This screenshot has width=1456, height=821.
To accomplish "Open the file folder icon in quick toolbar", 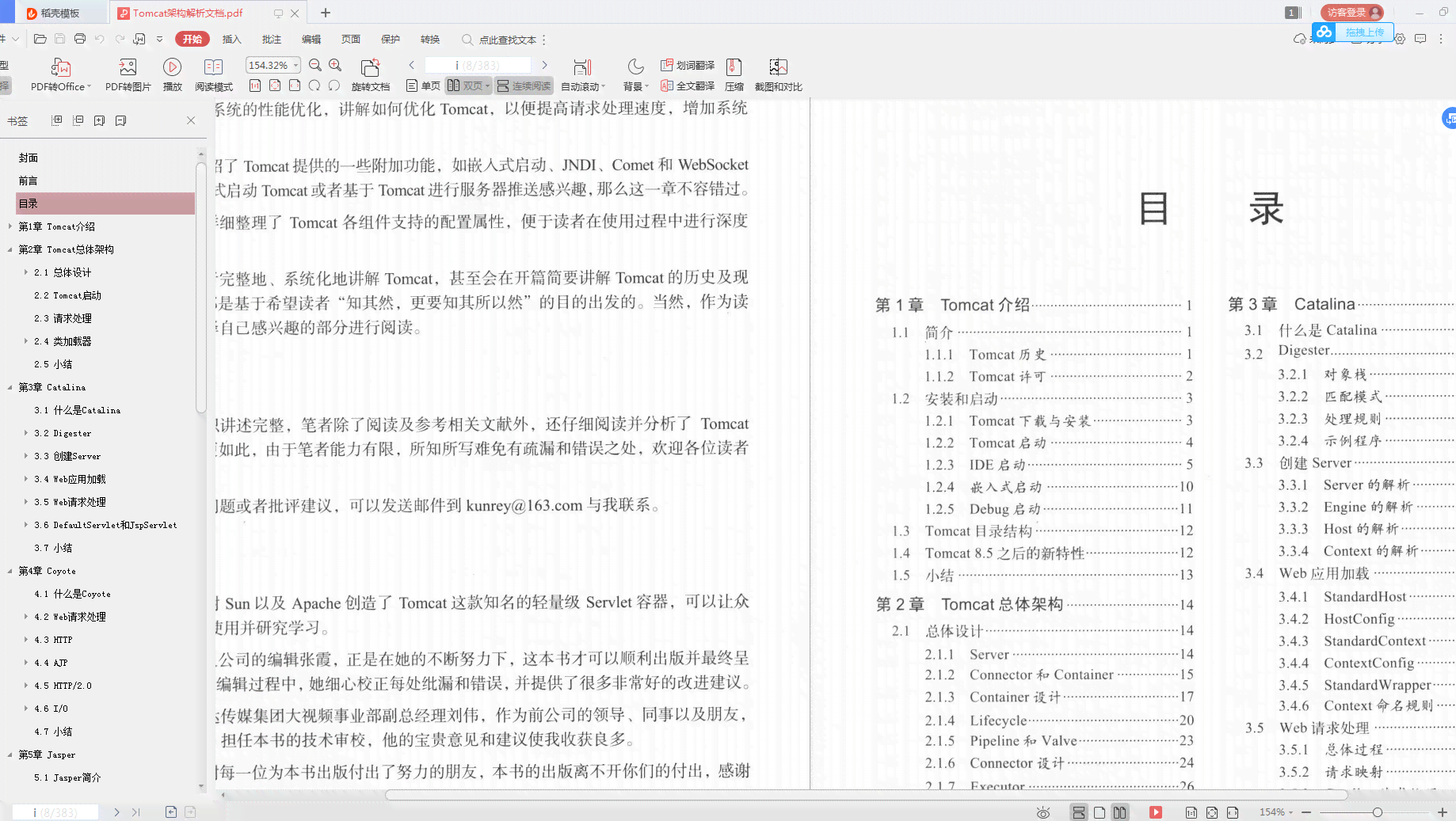I will pyautogui.click(x=40, y=39).
